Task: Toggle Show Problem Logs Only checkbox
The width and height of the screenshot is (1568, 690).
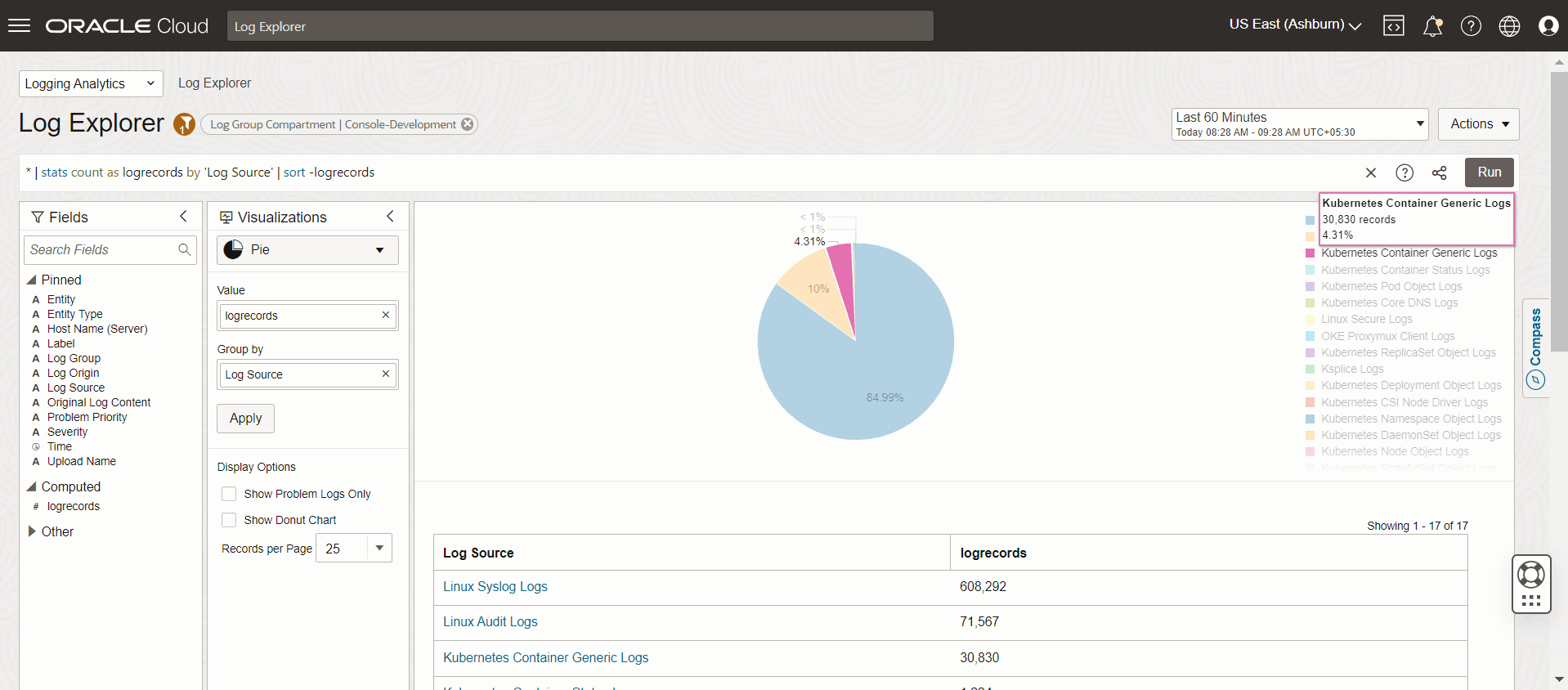Action: tap(229, 494)
